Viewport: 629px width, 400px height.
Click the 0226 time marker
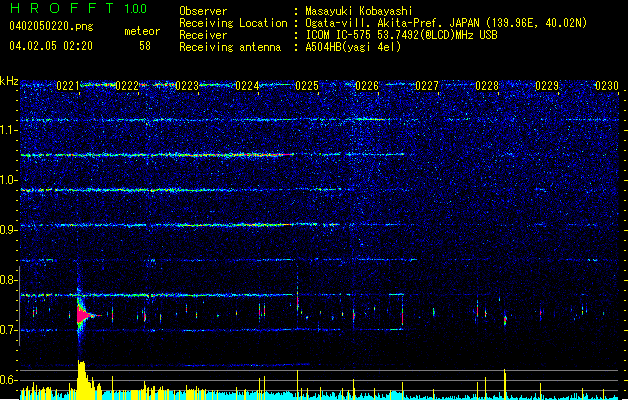click(367, 86)
